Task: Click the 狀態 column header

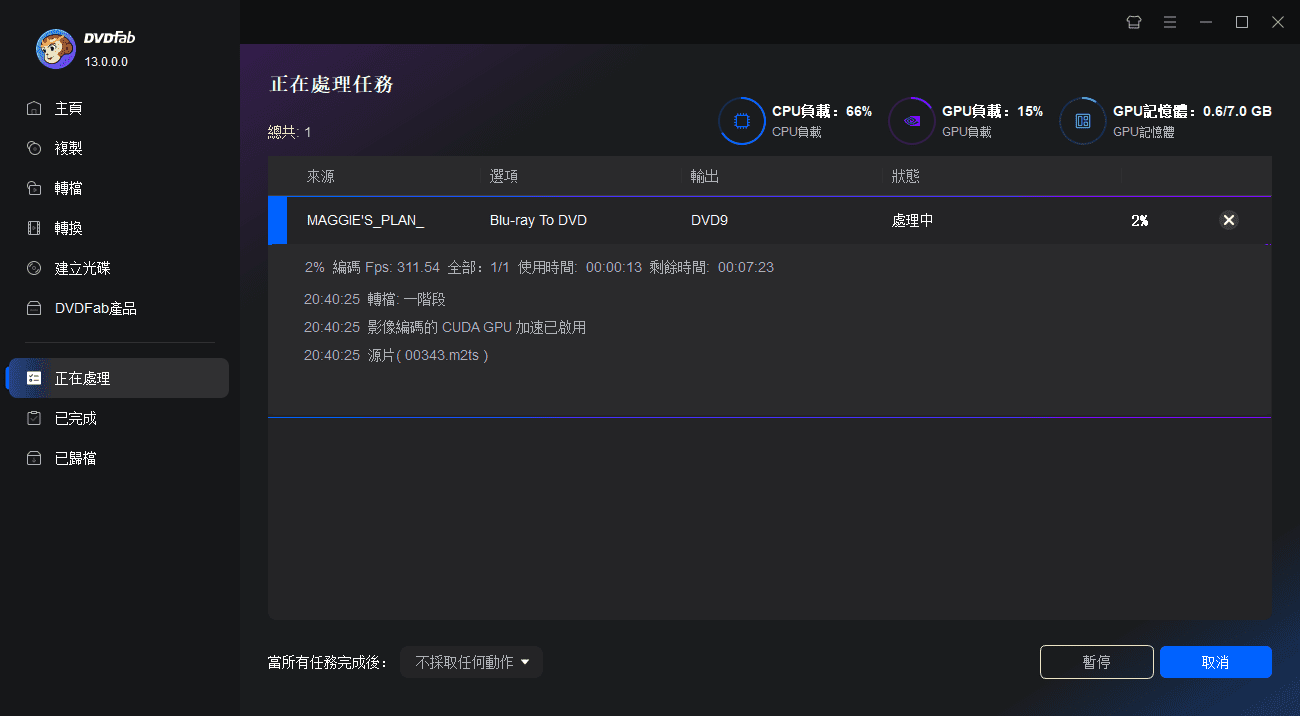Action: click(x=906, y=176)
